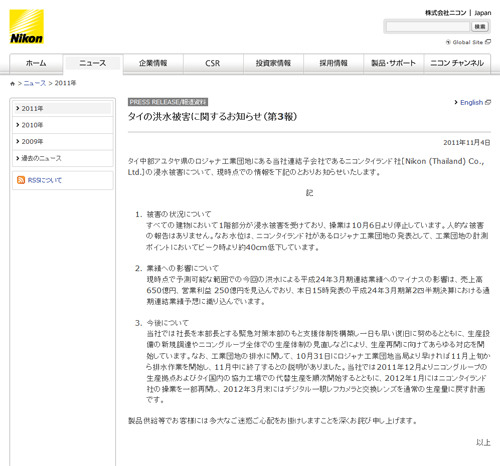Click the 以上 closing text
The width and height of the screenshot is (500, 466).
(x=483, y=443)
